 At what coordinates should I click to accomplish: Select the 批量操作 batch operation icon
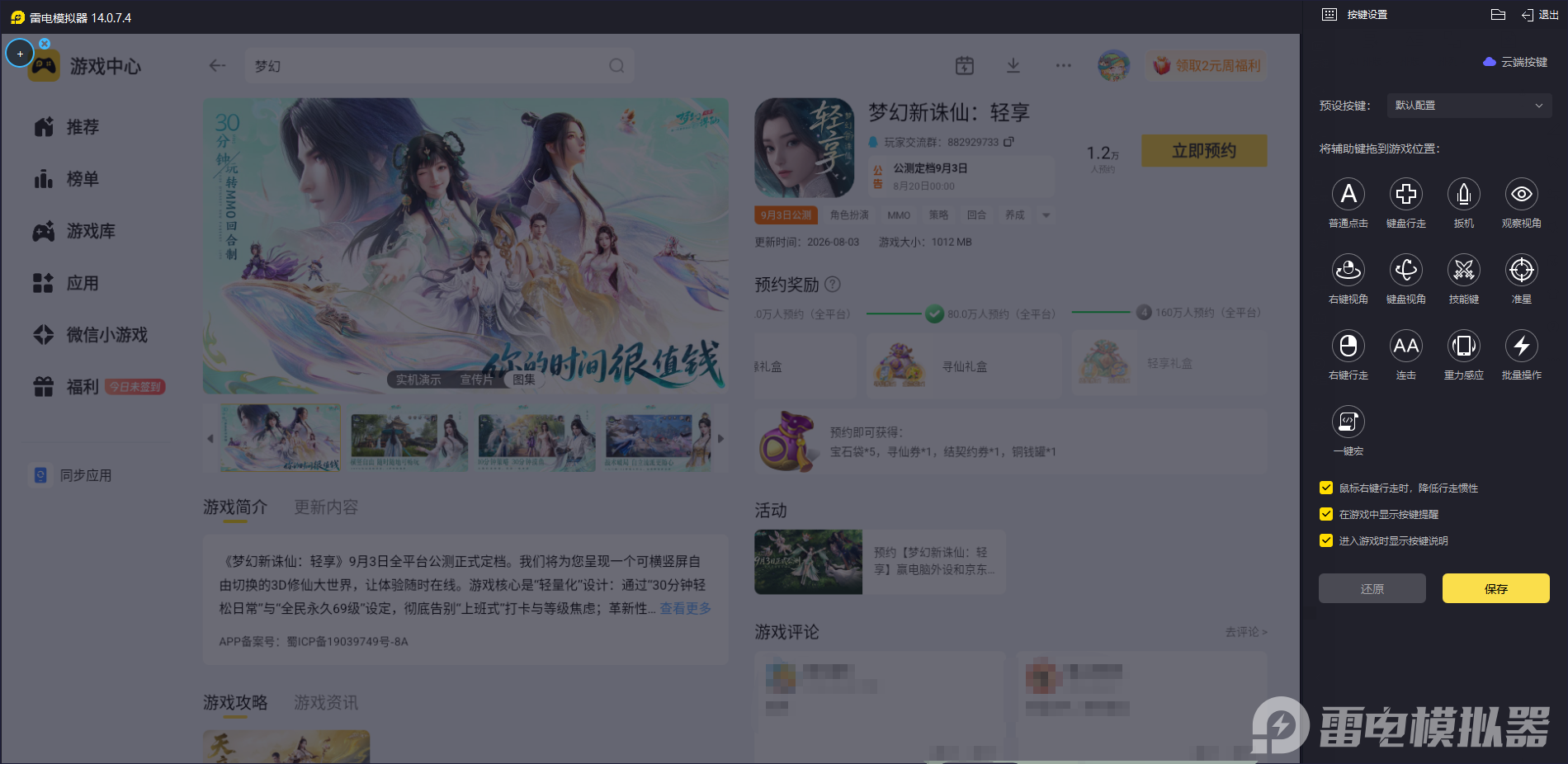pos(1522,346)
